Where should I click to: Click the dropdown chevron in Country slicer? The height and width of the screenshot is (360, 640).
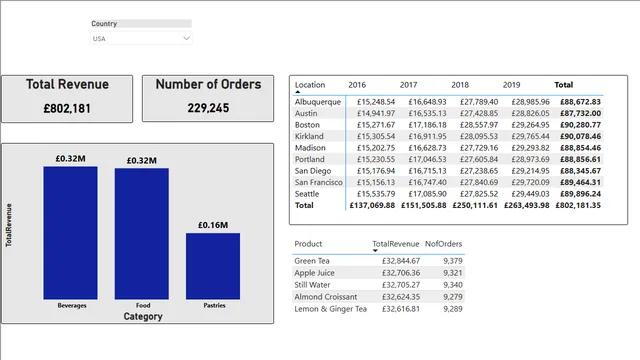(187, 38)
